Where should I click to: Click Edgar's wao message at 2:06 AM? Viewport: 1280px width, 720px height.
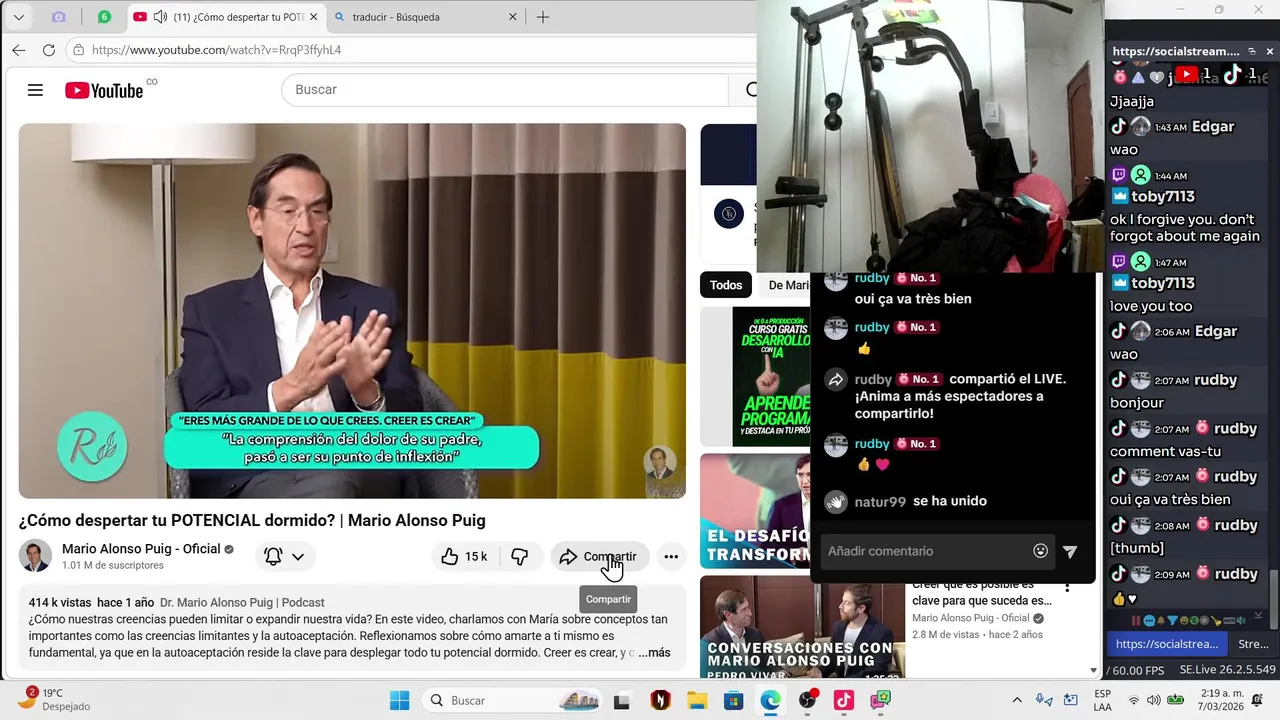(1124, 354)
